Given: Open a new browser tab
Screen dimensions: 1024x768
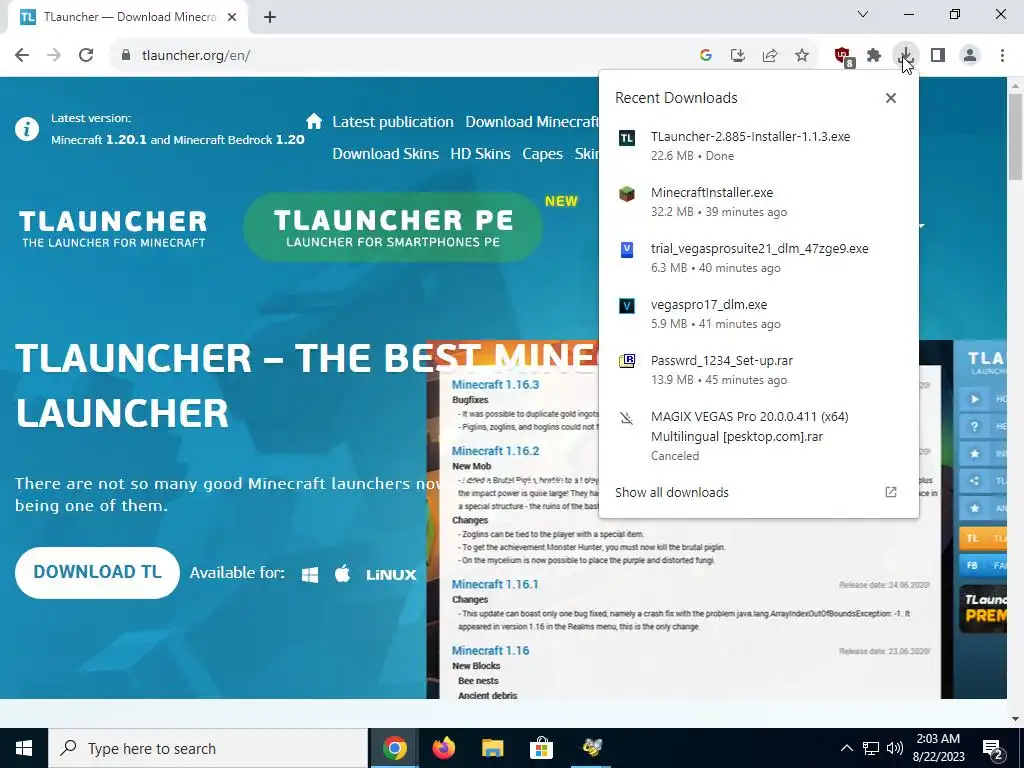Looking at the screenshot, I should (270, 18).
